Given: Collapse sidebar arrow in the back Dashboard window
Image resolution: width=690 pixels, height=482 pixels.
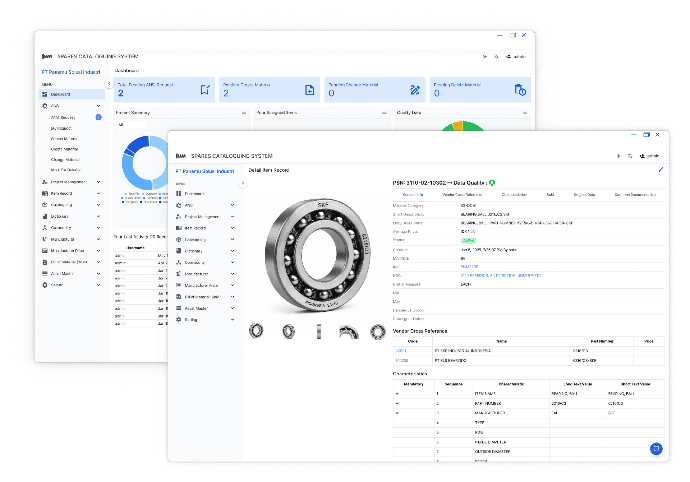Looking at the screenshot, I should coord(109,84).
